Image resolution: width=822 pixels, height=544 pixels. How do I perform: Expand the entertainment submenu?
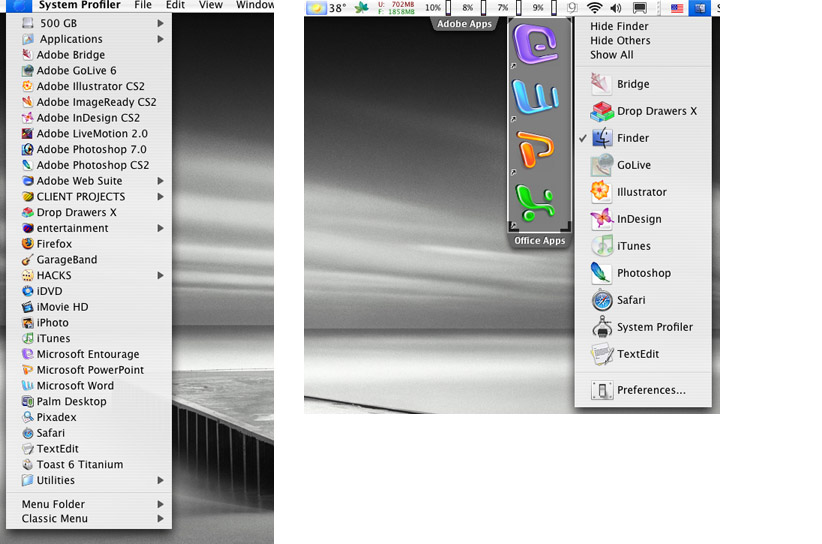[x=89, y=228]
